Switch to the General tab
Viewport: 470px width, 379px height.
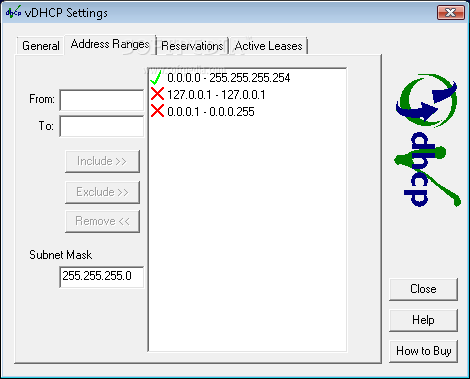point(40,46)
